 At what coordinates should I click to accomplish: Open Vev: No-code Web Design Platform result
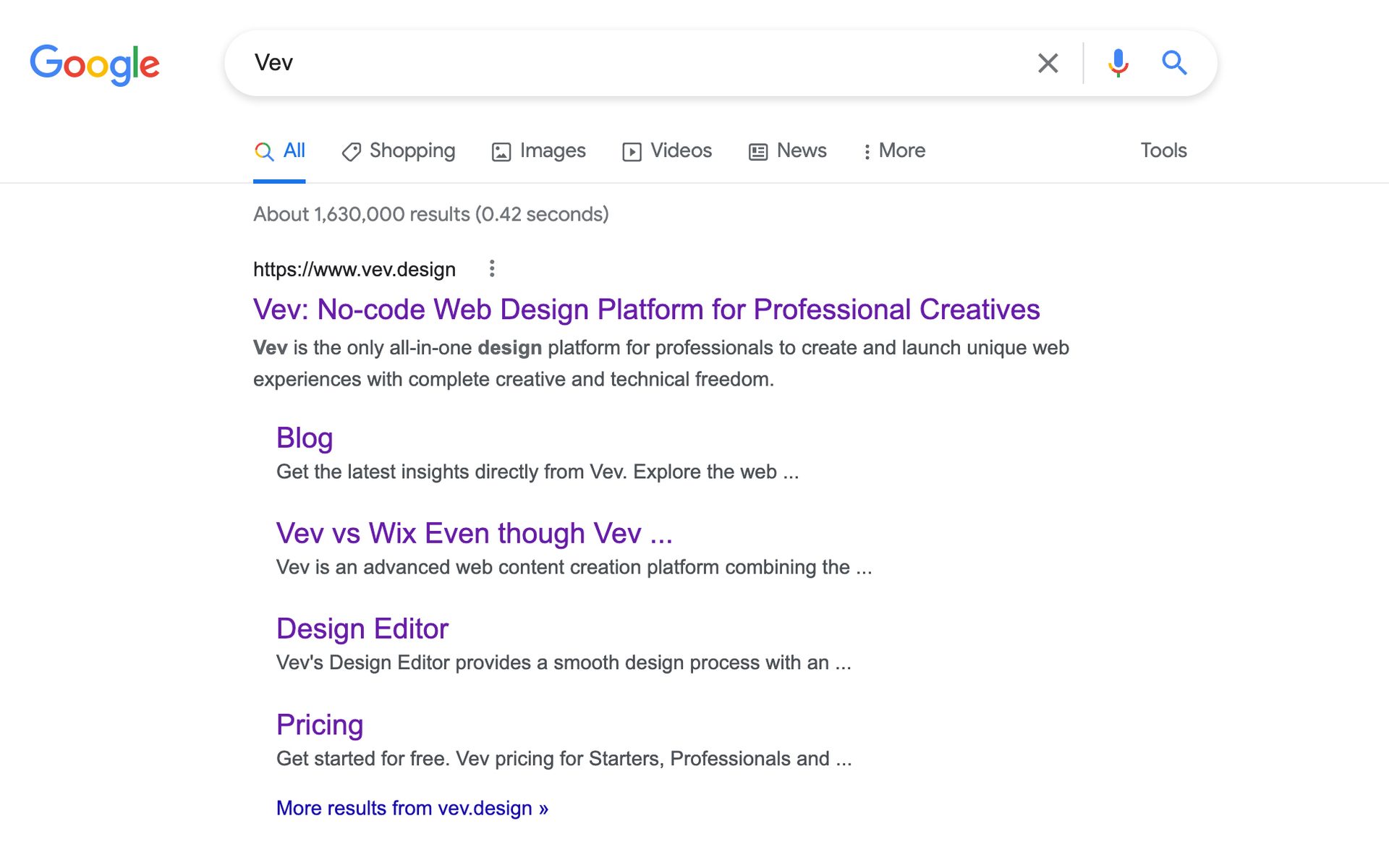coord(647,310)
